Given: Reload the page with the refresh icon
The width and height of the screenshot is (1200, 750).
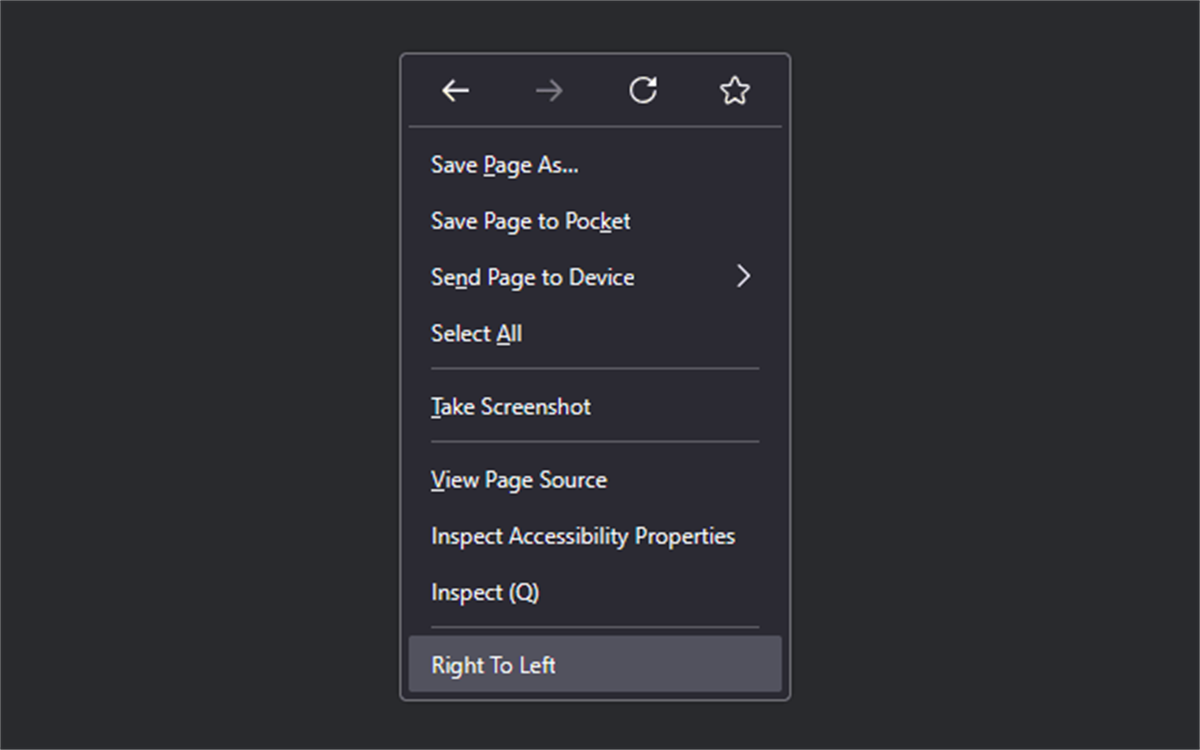Looking at the screenshot, I should [642, 91].
